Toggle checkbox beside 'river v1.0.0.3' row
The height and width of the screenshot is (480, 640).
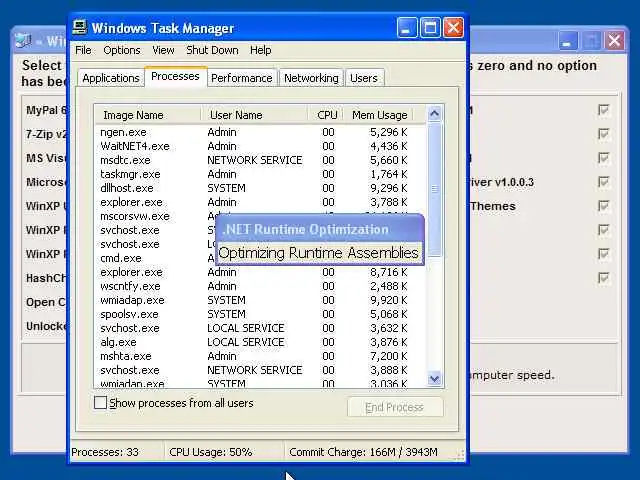tap(603, 182)
